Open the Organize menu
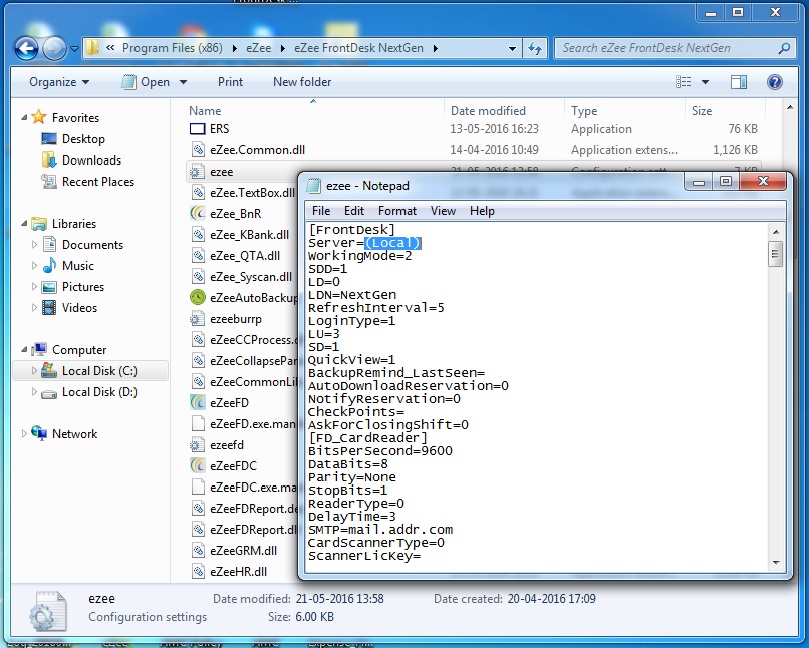809x648 pixels. click(x=59, y=82)
